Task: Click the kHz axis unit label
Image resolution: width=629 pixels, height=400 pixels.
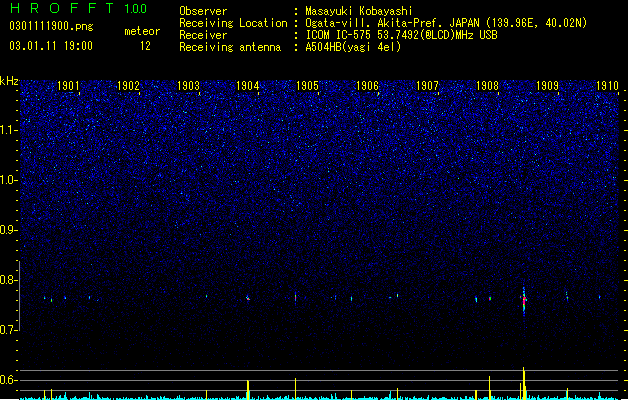Action: [x=9, y=81]
